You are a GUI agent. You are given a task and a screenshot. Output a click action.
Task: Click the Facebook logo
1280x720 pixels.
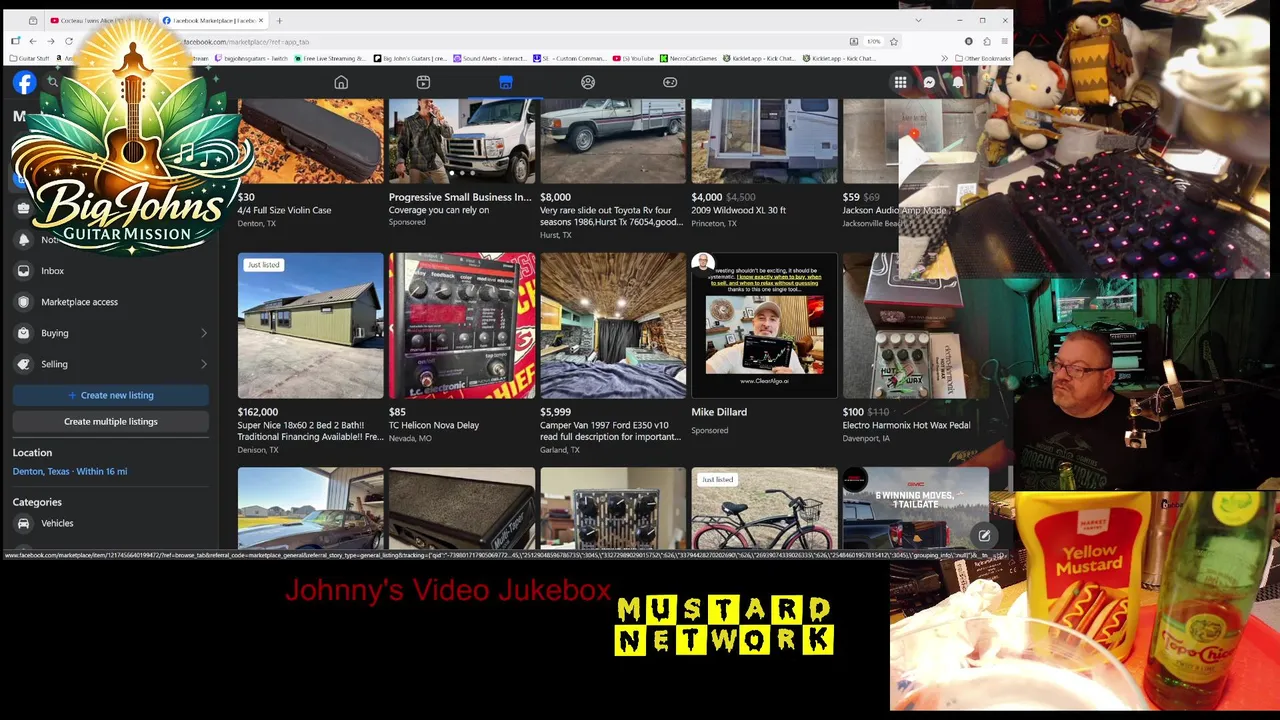point(24,83)
